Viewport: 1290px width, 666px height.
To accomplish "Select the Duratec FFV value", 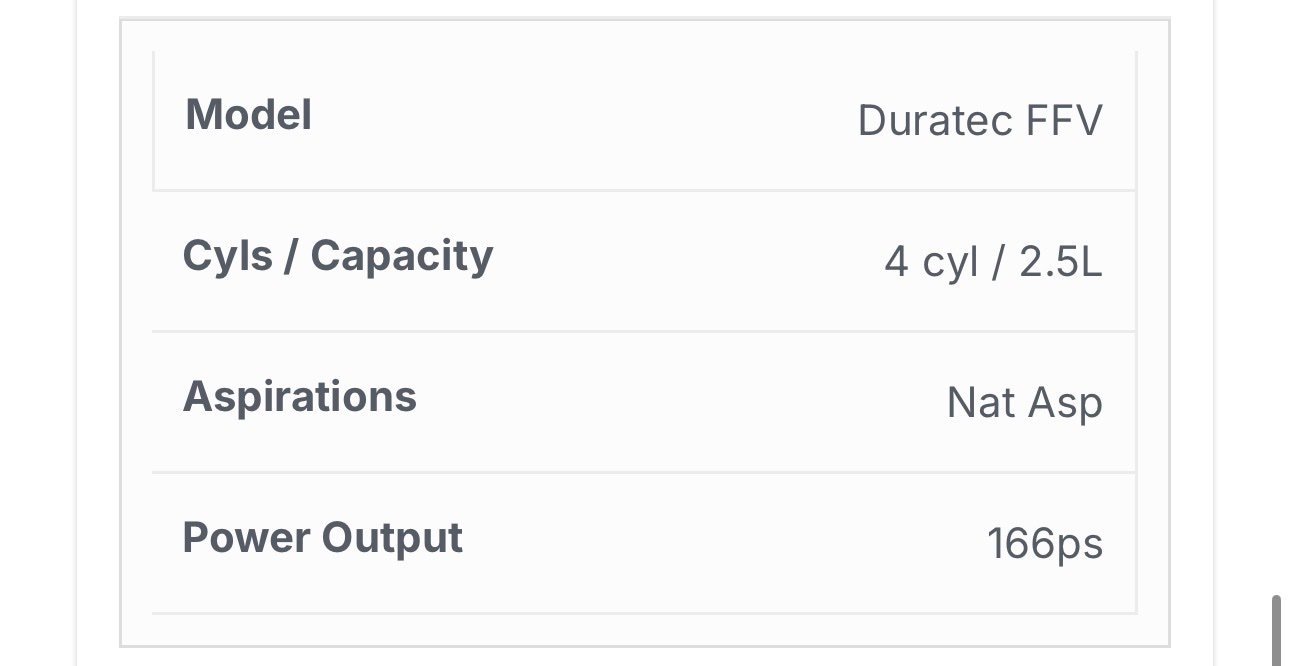I will point(980,121).
